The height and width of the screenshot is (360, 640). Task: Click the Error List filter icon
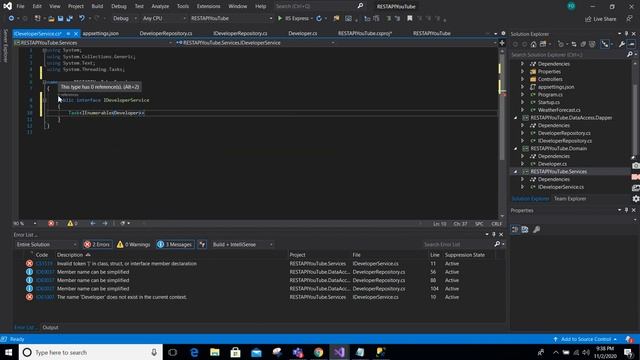click(x=202, y=244)
